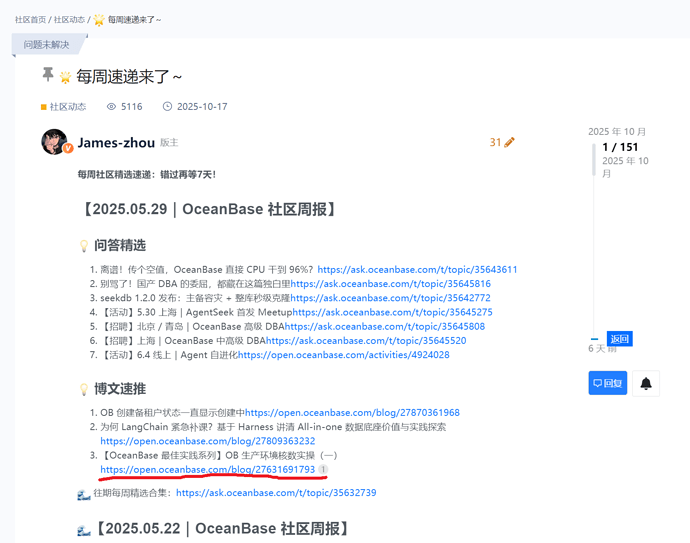Click the wave emoji before 往期每周精选合集
The image size is (690, 543).
(84, 495)
